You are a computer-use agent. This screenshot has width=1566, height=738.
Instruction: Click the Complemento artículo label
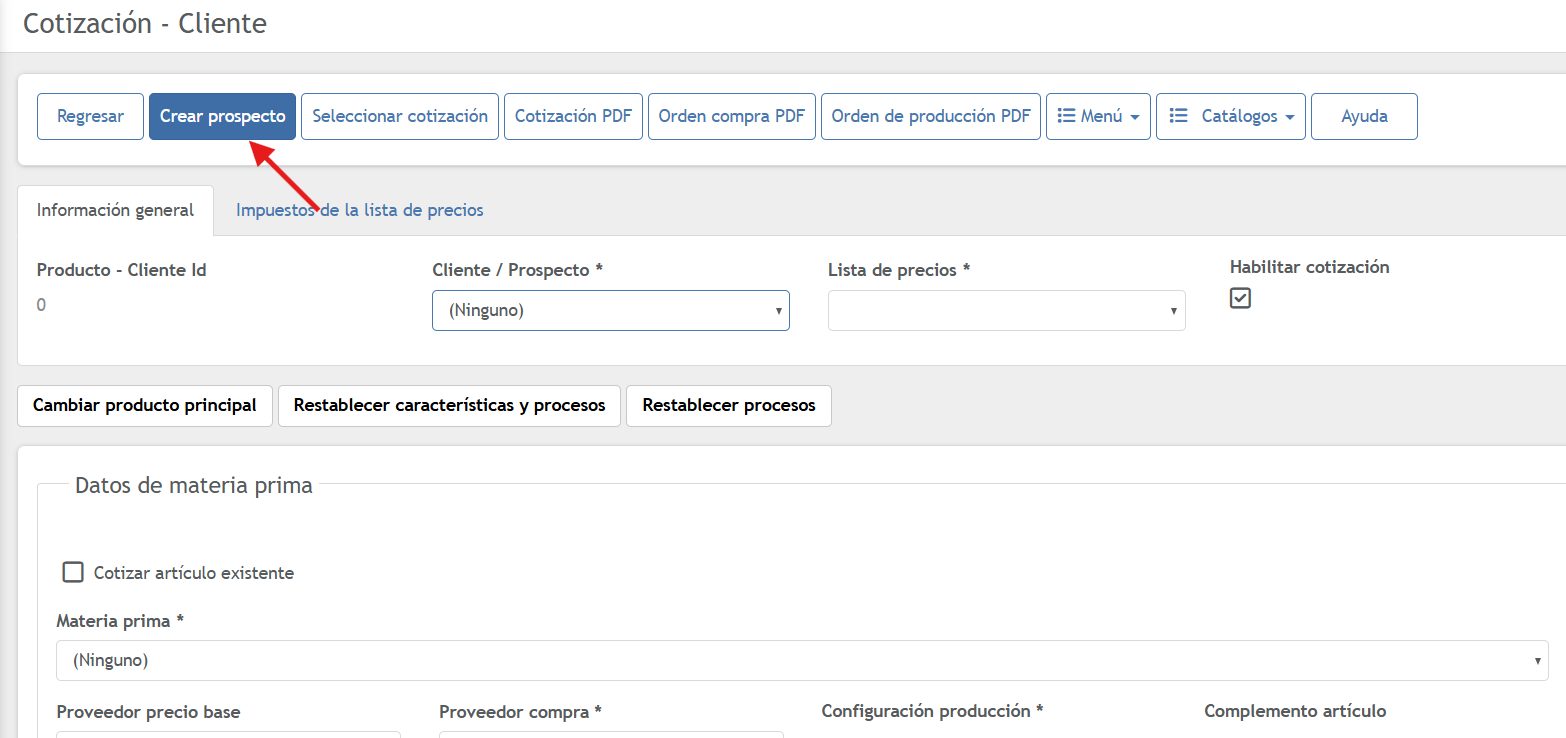click(x=1295, y=711)
